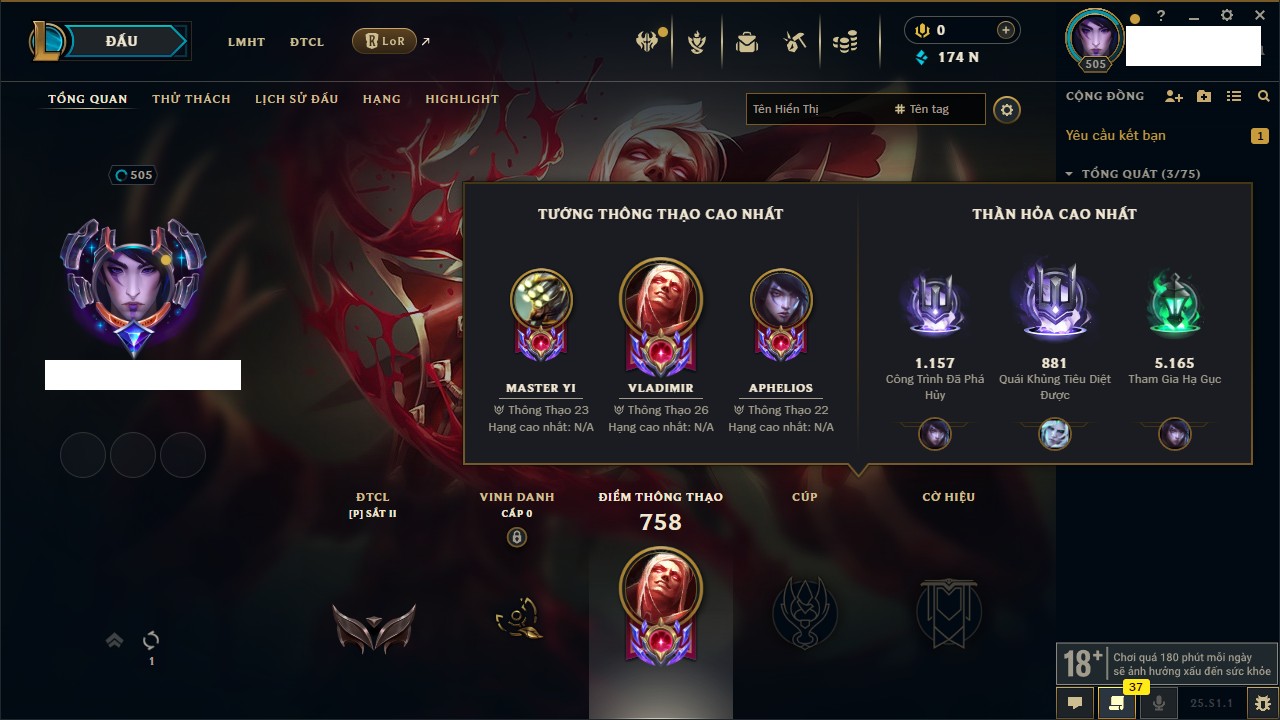Switch to the LỊCH SỬ ĐẤU tab
The width and height of the screenshot is (1280, 720).
(x=296, y=99)
